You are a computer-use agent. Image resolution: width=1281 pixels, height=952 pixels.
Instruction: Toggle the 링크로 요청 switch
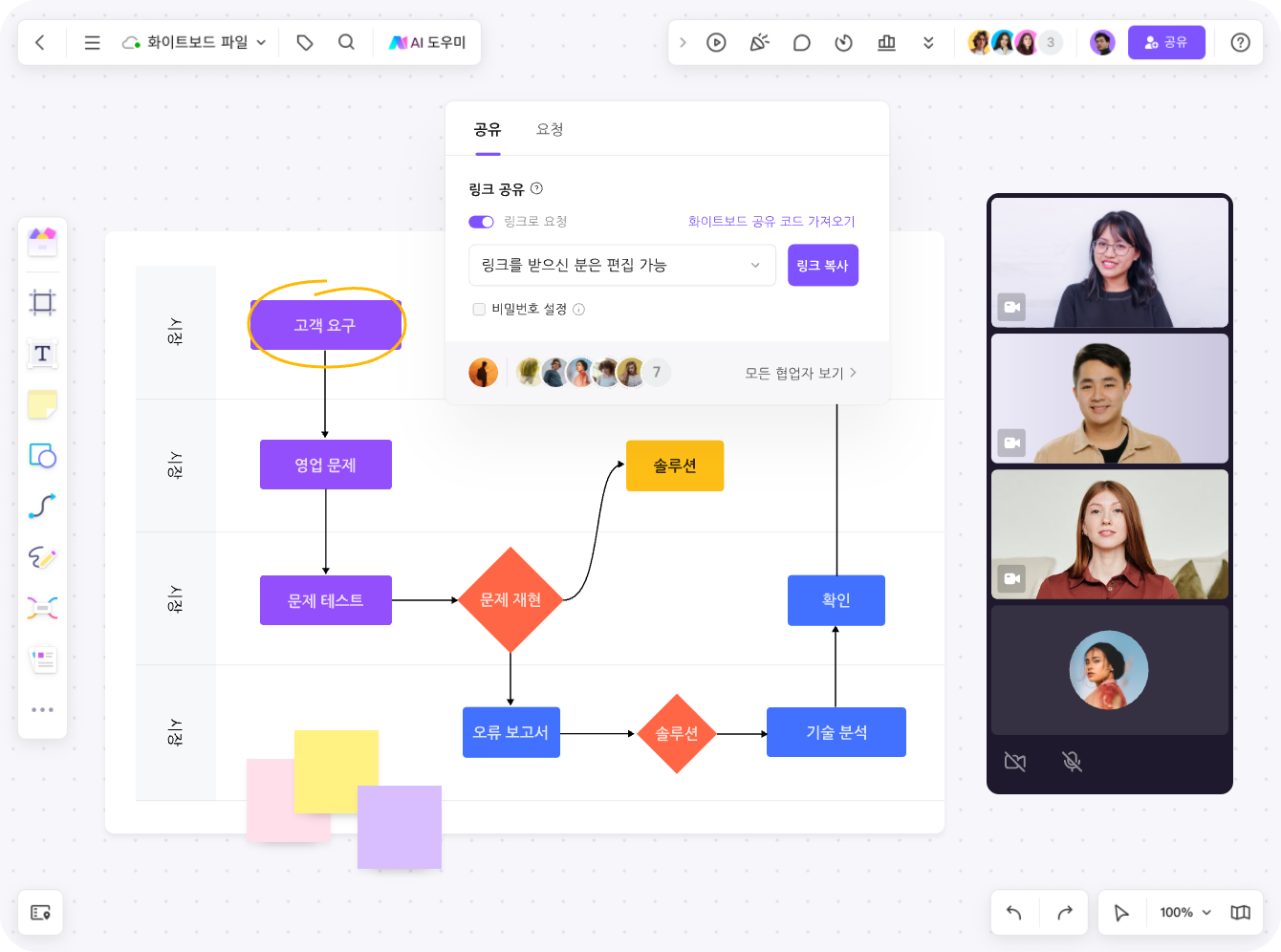point(481,222)
